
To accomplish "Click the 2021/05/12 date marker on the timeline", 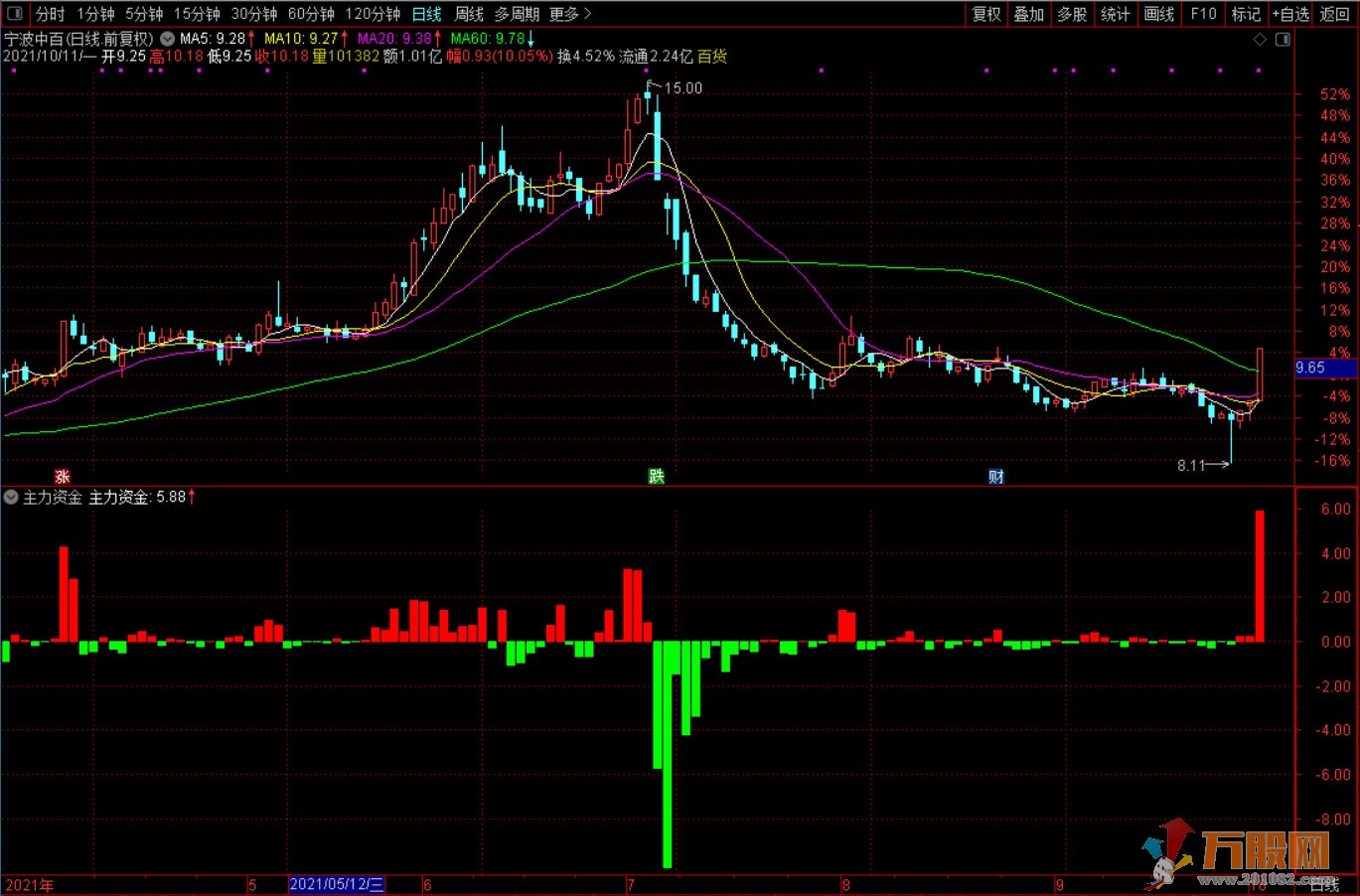I will click(x=336, y=884).
